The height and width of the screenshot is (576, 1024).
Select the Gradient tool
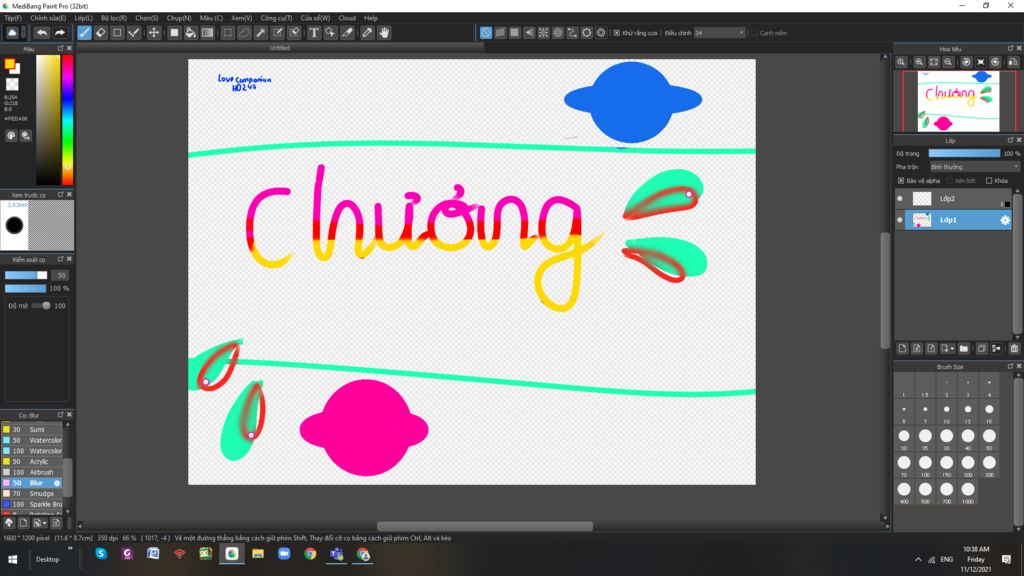pos(207,33)
